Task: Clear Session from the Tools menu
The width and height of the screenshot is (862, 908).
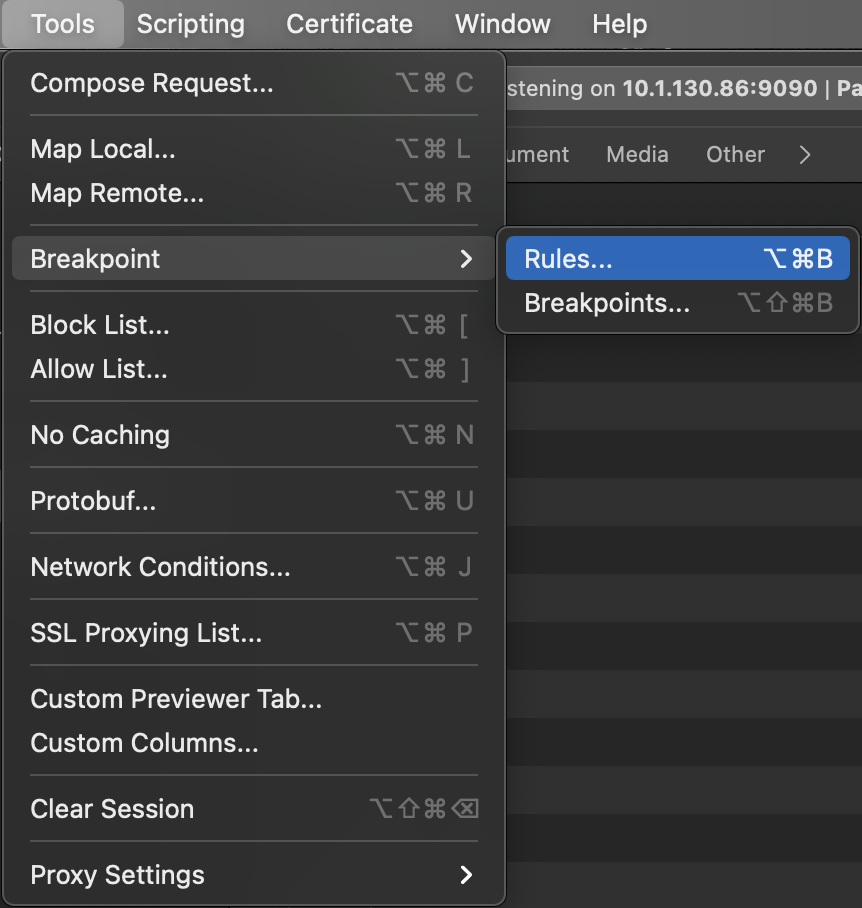Action: 112,809
